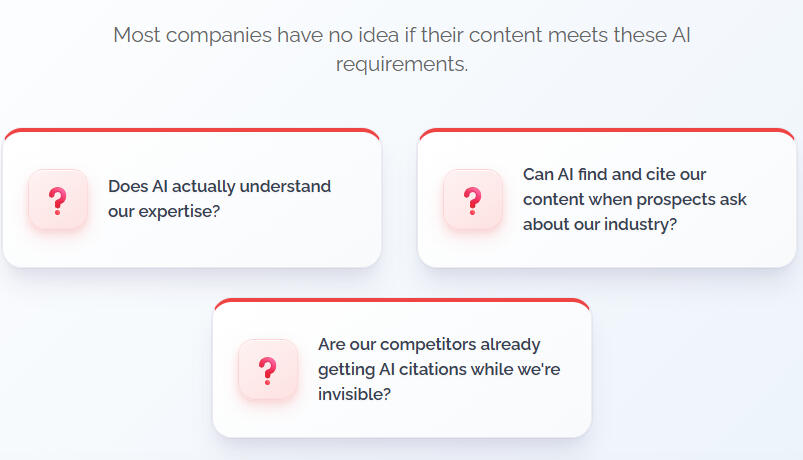Click the 'our expertise?' line of text
Image resolution: width=803 pixels, height=460 pixels.
pos(164,212)
